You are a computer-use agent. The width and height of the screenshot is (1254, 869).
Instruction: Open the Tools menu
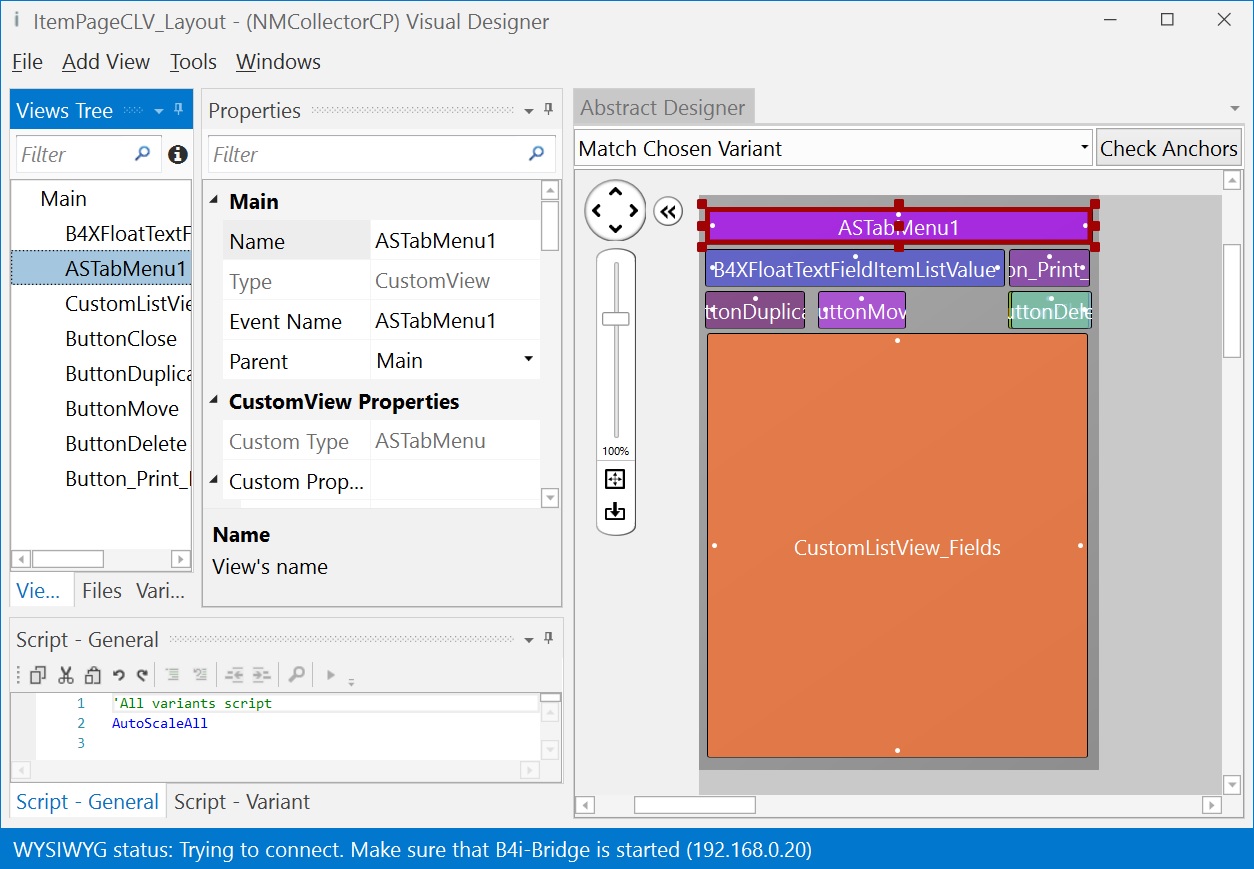pyautogui.click(x=193, y=62)
